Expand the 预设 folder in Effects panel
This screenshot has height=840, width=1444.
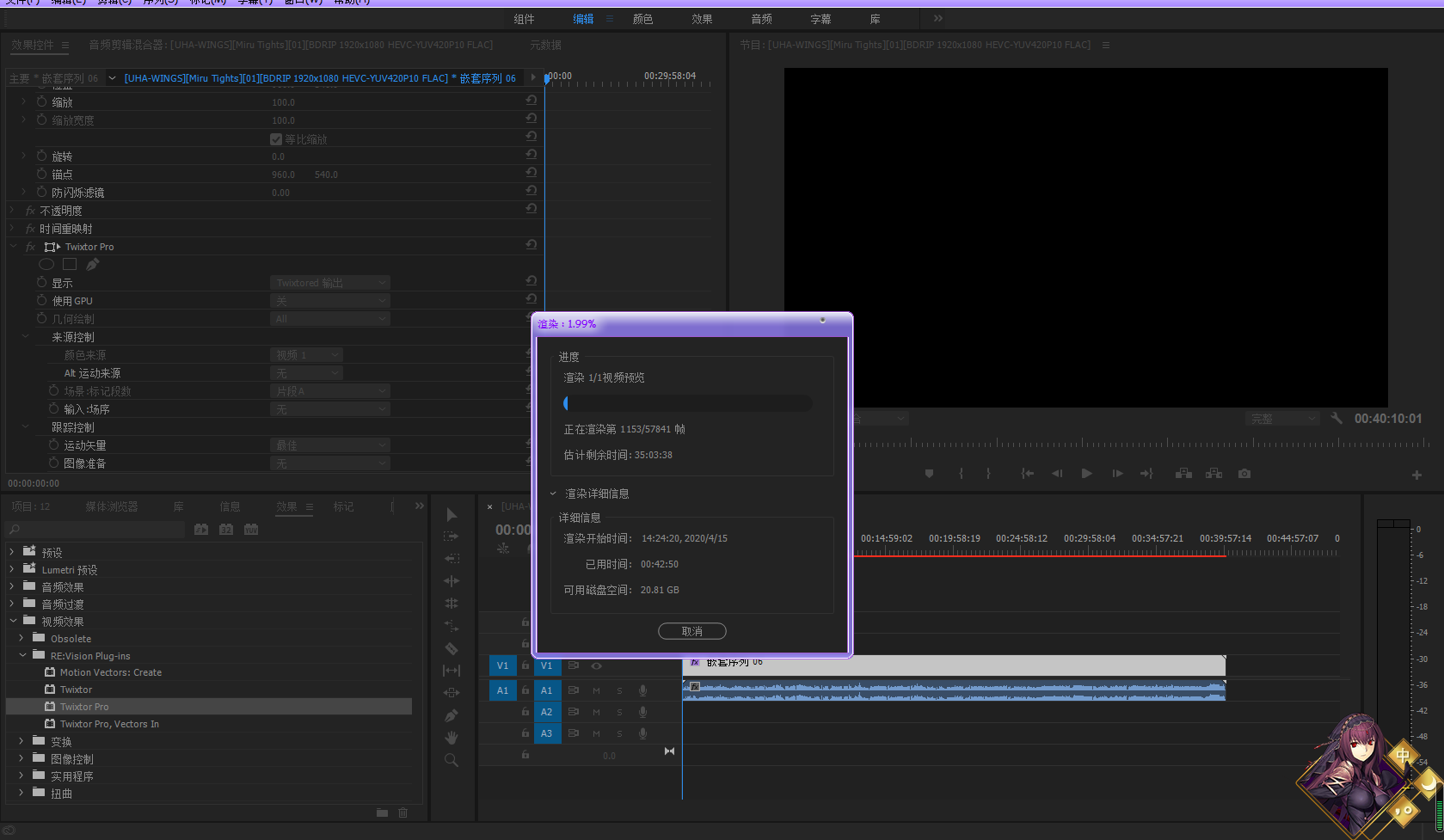(12, 552)
